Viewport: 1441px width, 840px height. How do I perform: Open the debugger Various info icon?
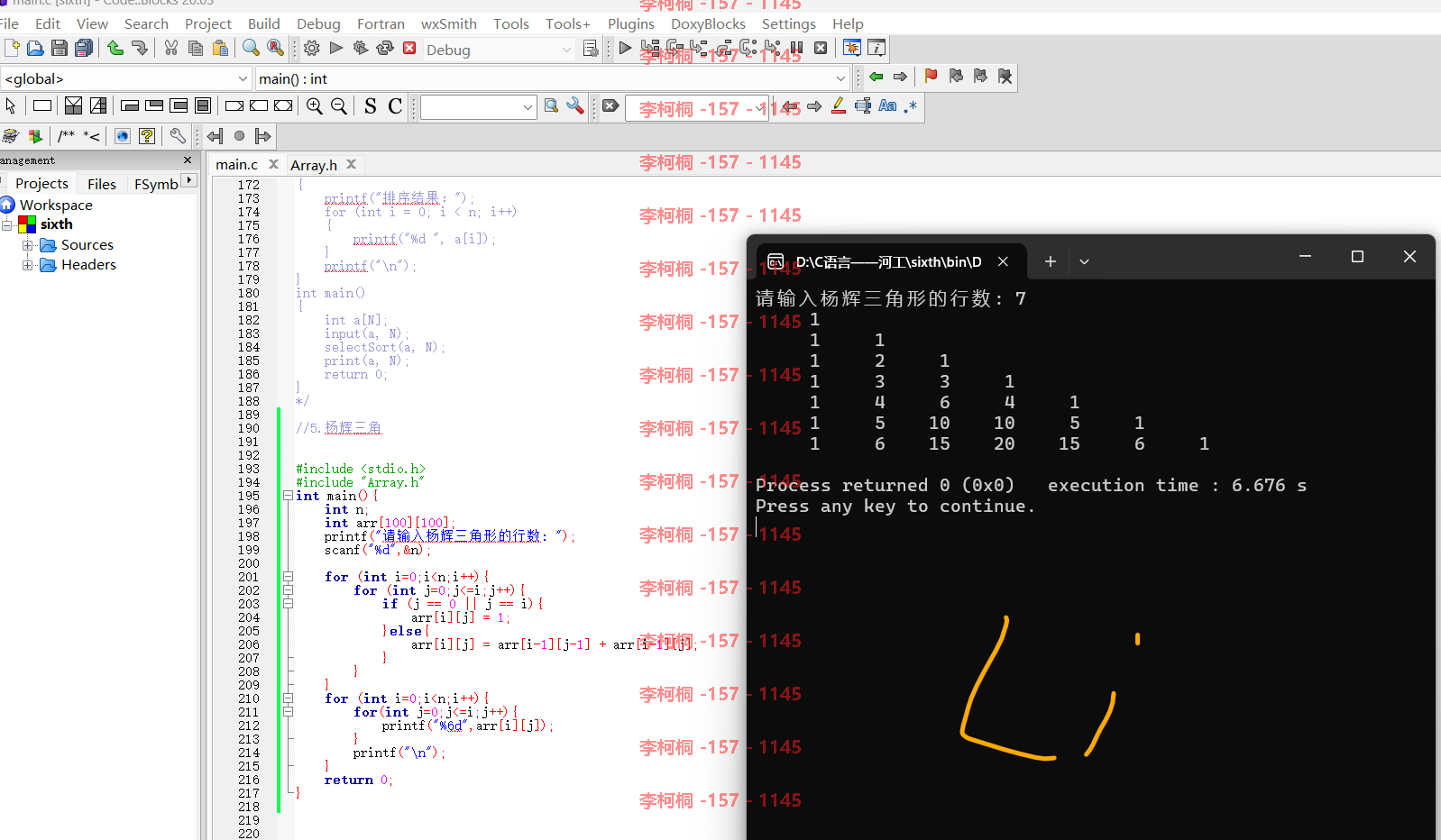[876, 48]
